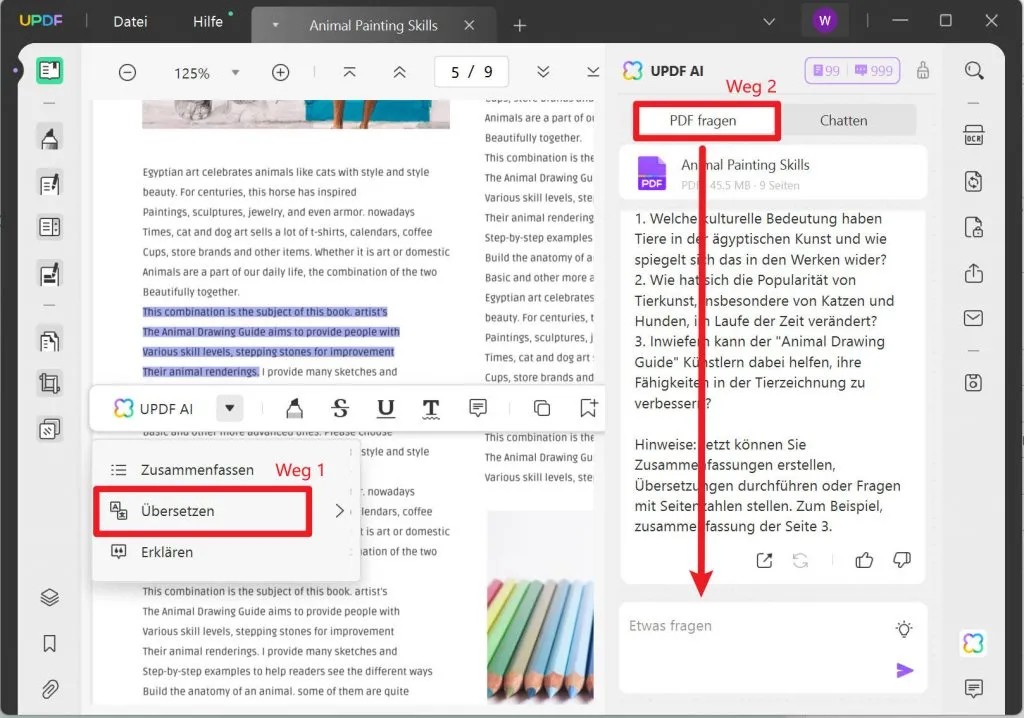Send the PDF via email icon

point(974,318)
